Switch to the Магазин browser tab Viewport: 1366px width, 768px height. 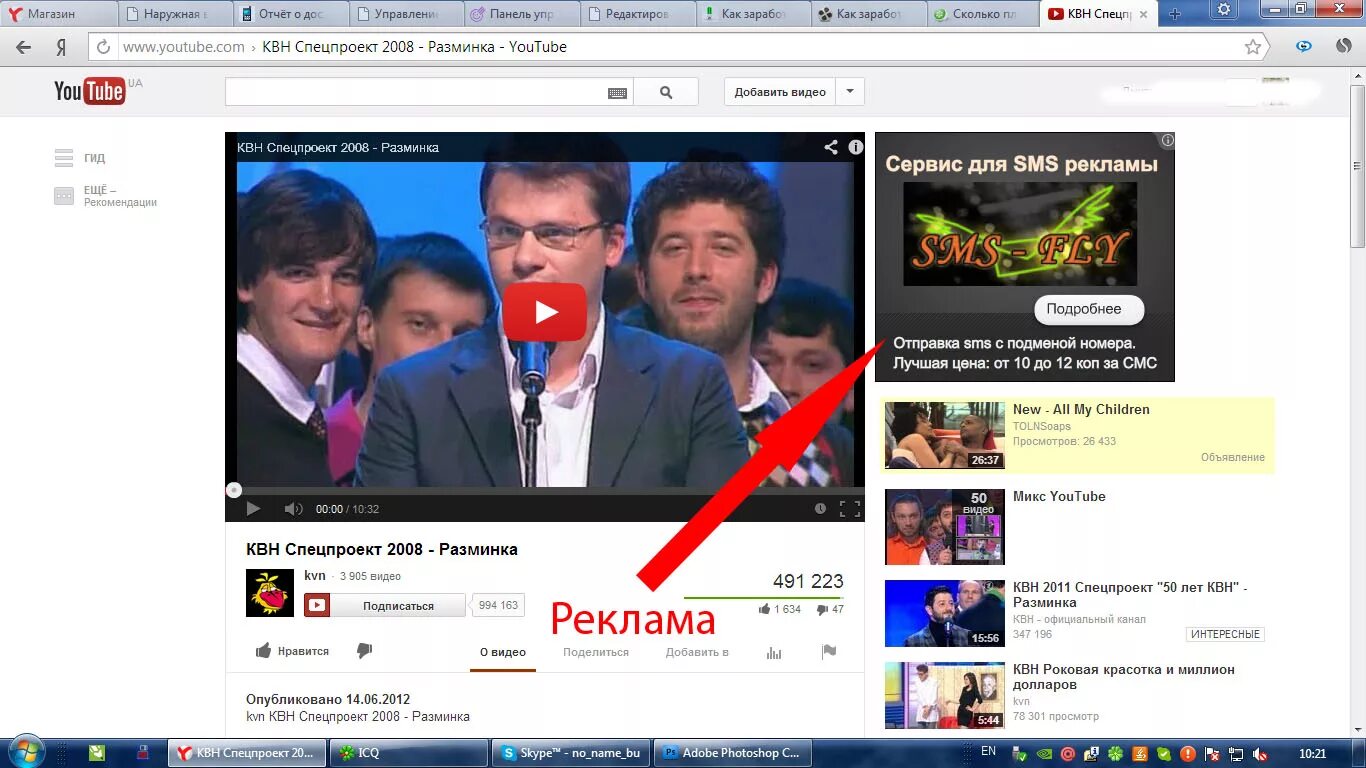coord(60,14)
